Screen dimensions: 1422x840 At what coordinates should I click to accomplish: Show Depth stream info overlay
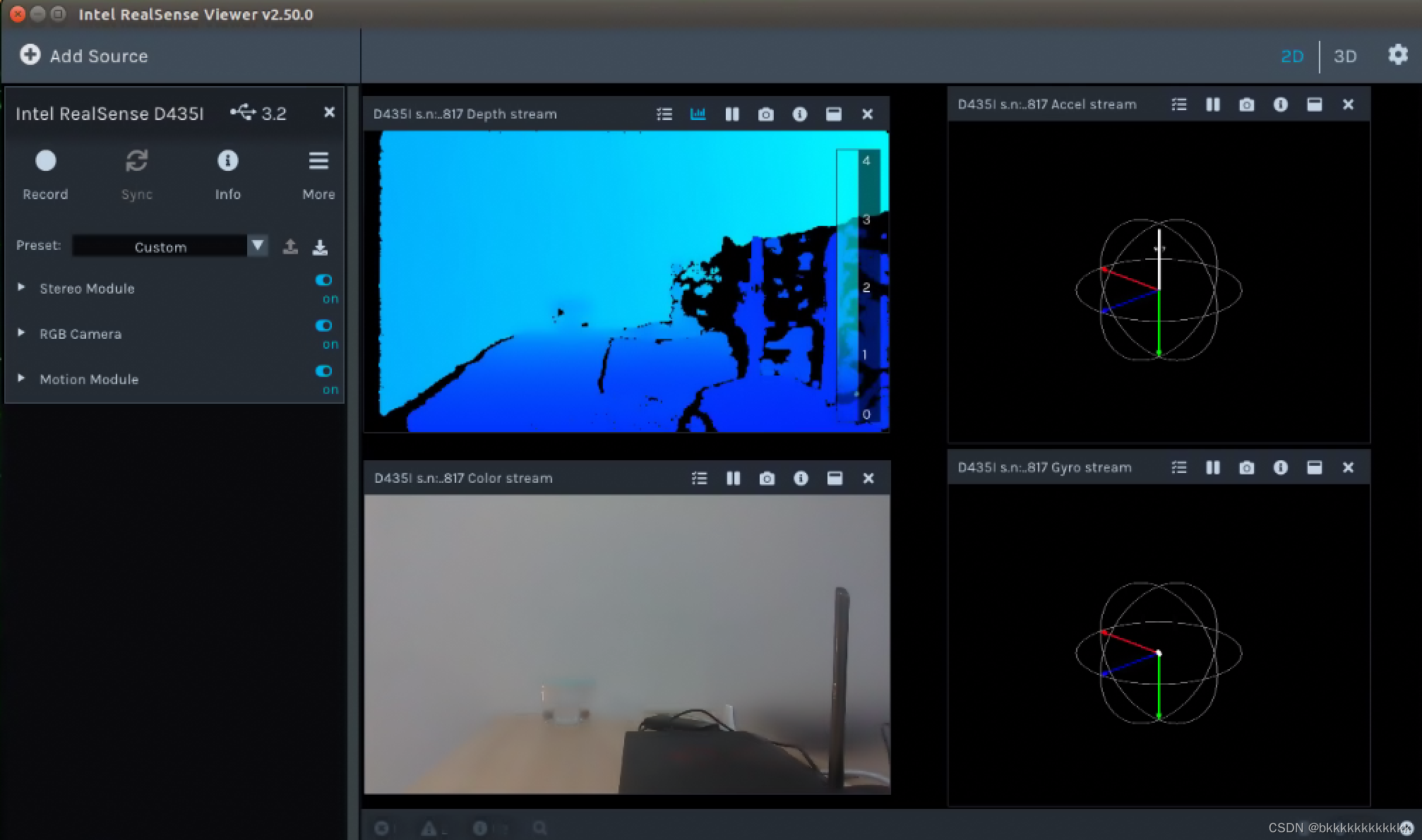[x=799, y=114]
